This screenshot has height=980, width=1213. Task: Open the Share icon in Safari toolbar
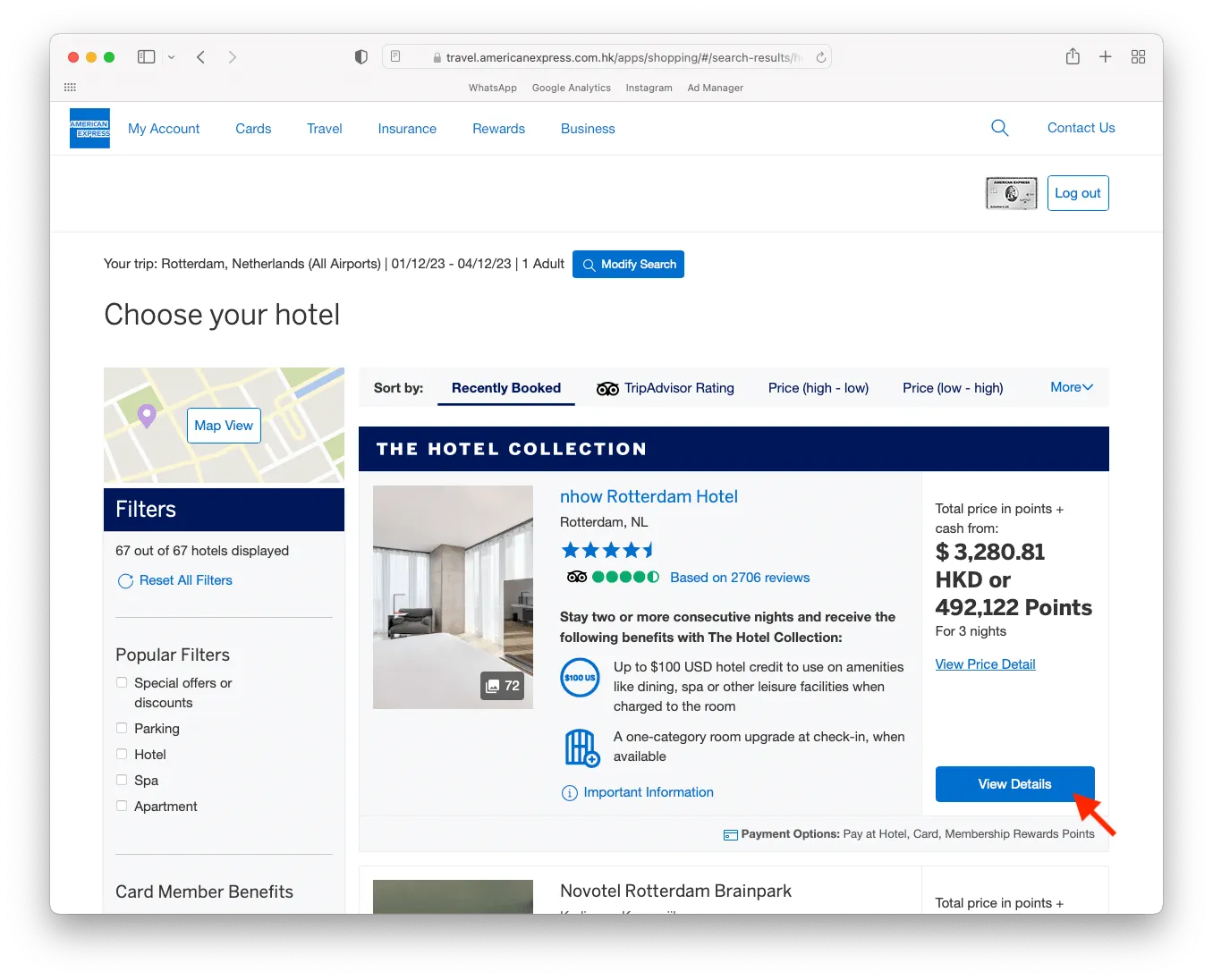[x=1073, y=56]
